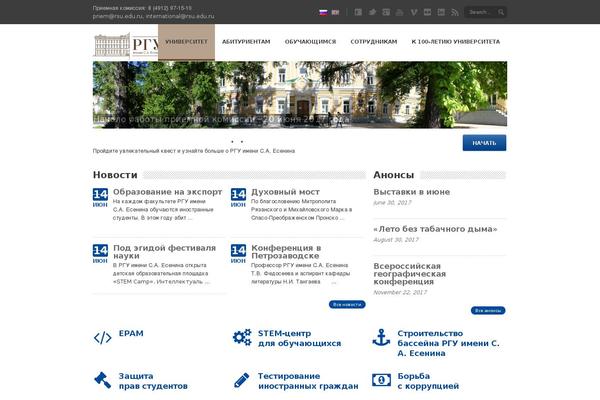Open Защита прав студентов link
Image resolution: width=600 pixels, height=400 pixels.
(153, 381)
